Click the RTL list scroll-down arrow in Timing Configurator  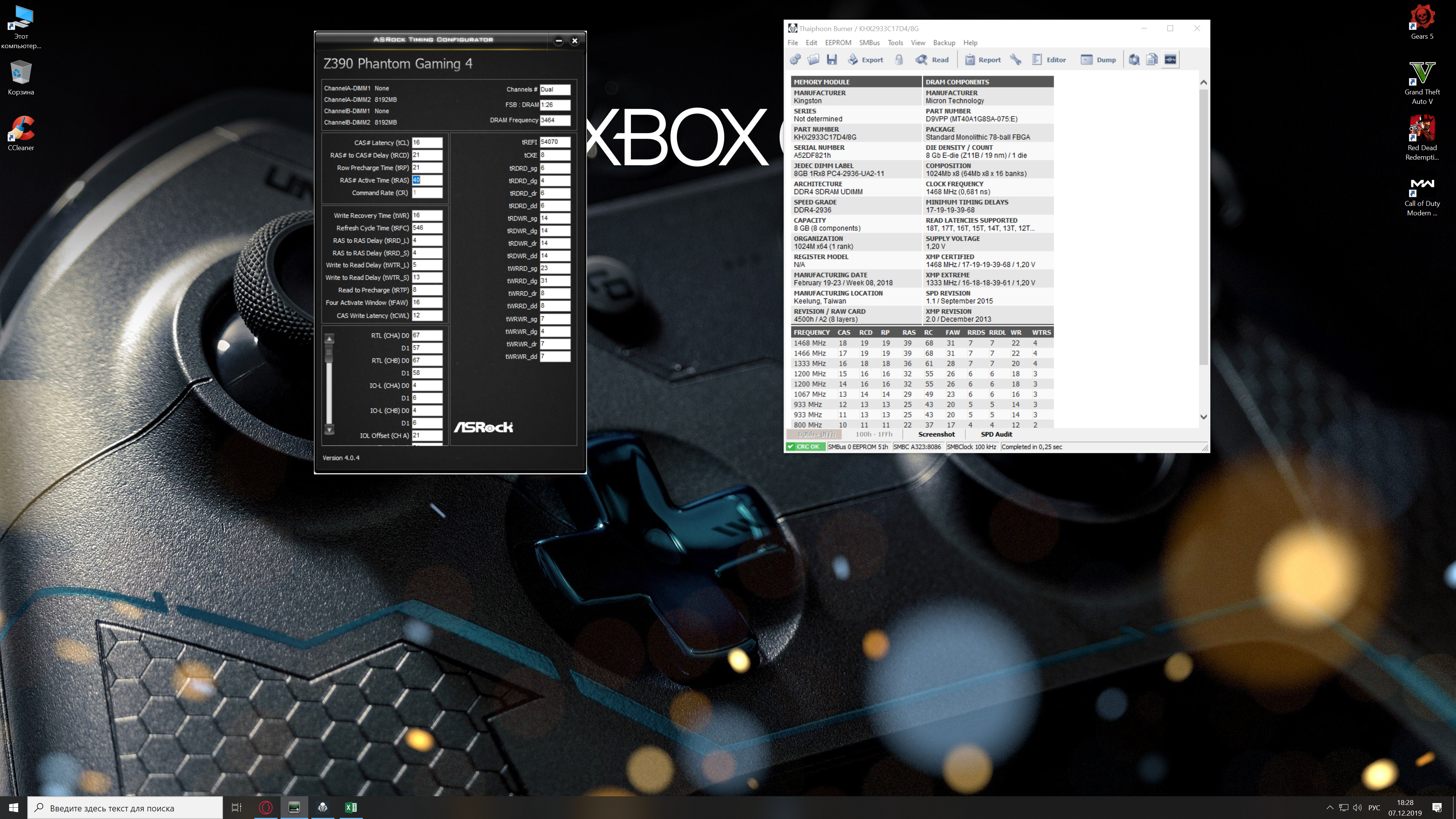[329, 430]
